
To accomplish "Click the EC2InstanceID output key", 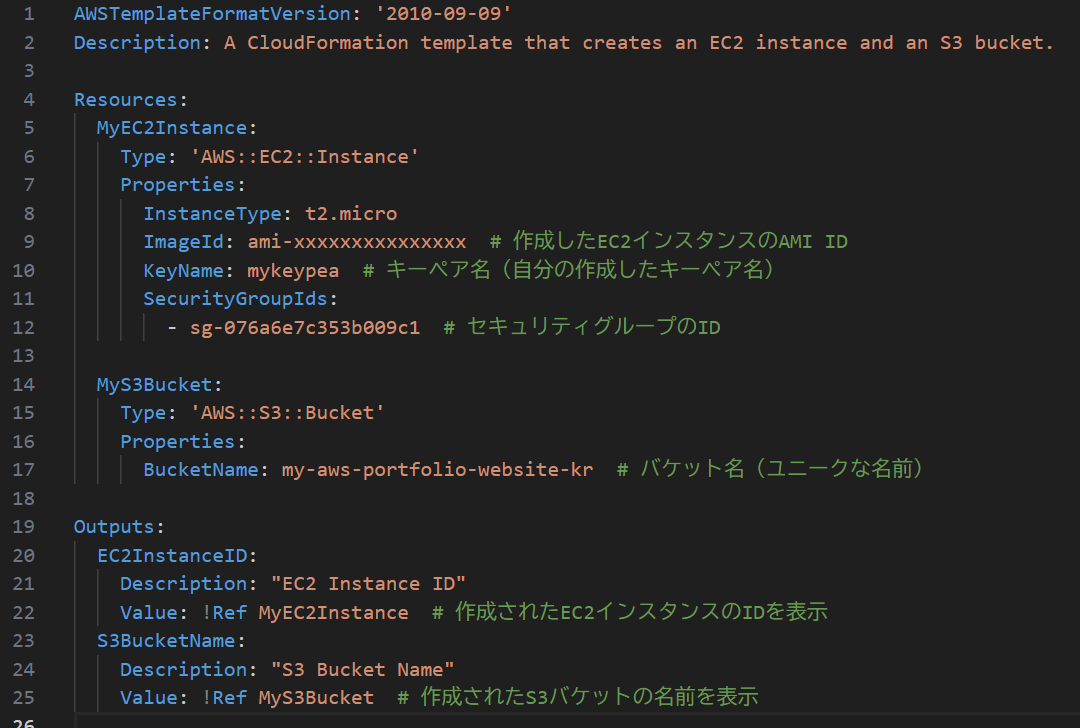I will click(172, 556).
